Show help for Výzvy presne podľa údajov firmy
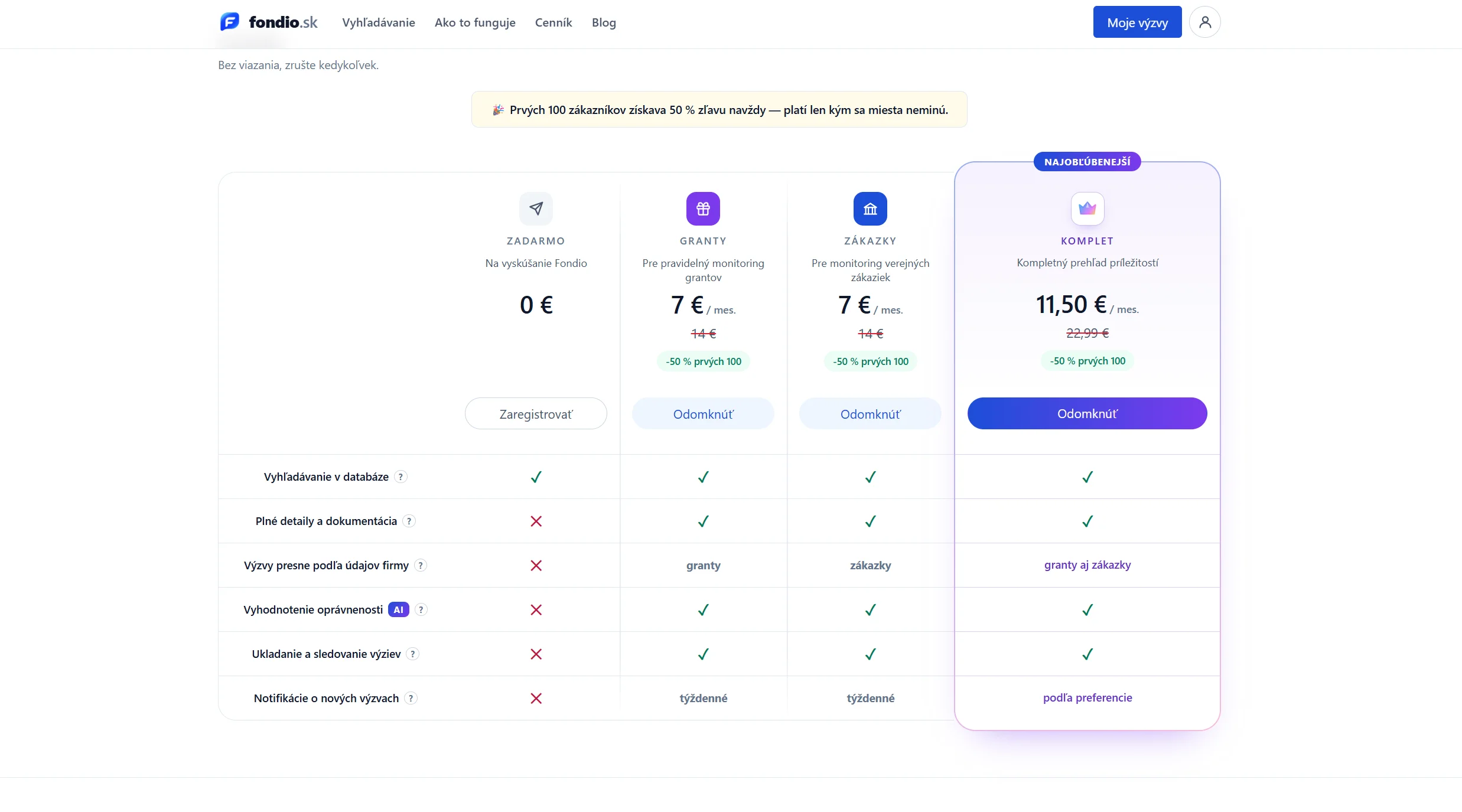Image resolution: width=1462 pixels, height=812 pixels. [x=421, y=565]
